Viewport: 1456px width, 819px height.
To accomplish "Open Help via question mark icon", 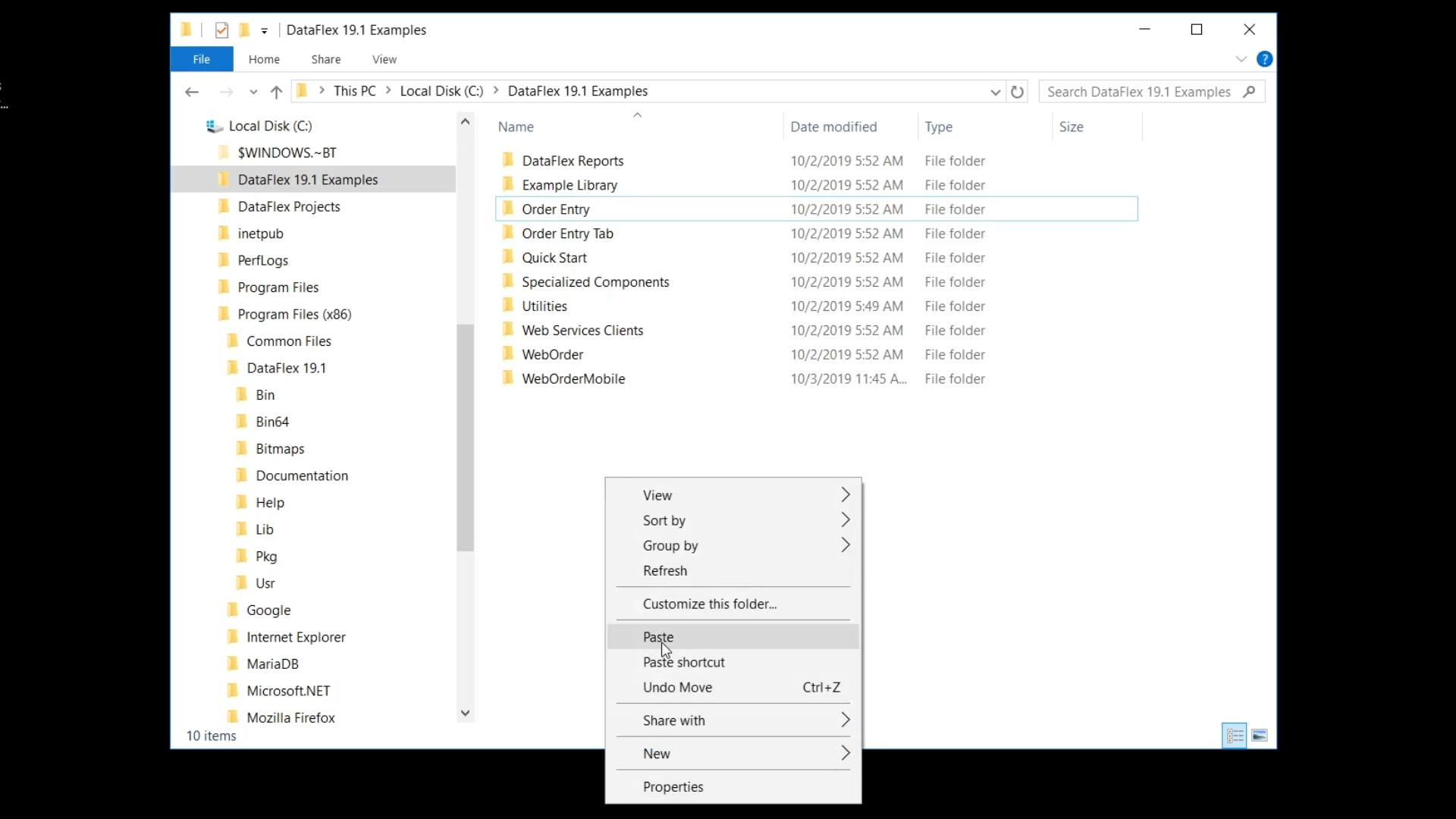I will [1264, 59].
